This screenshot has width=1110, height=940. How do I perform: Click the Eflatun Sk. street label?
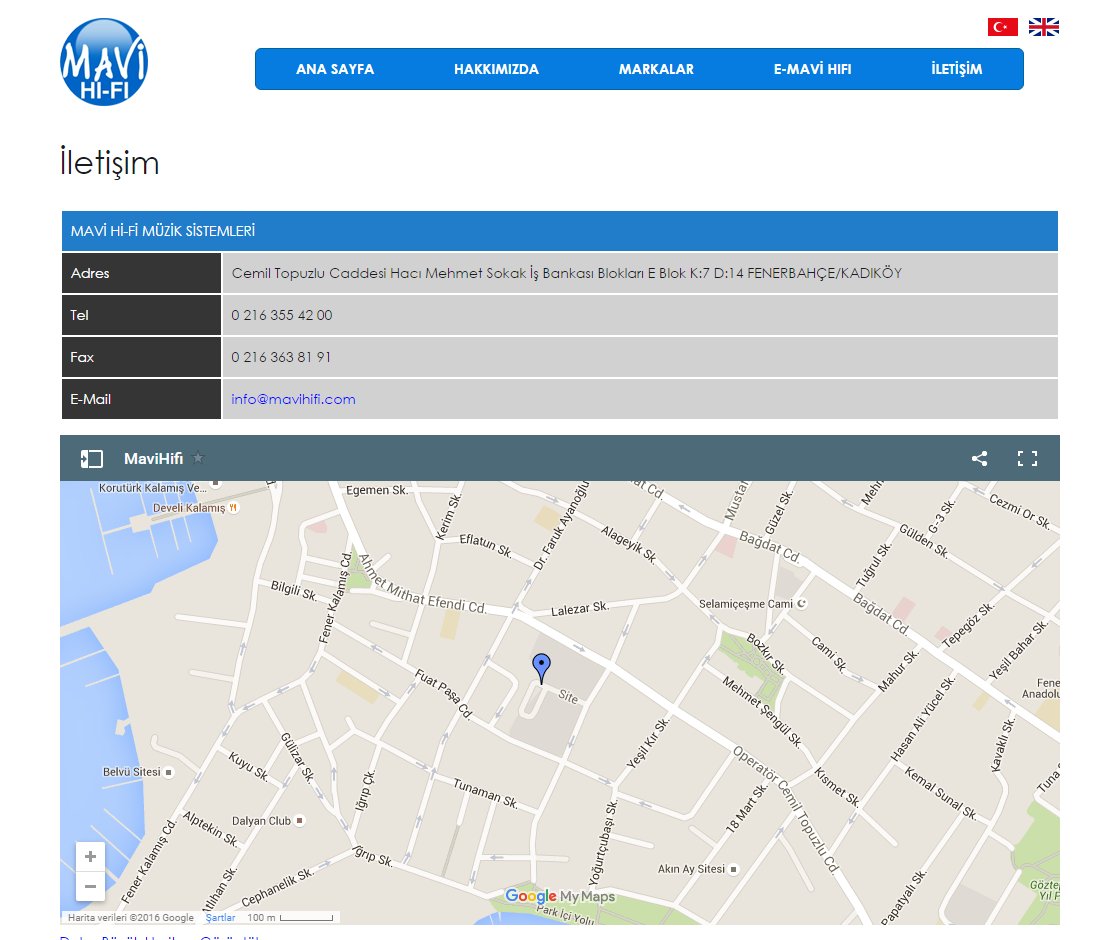click(486, 545)
